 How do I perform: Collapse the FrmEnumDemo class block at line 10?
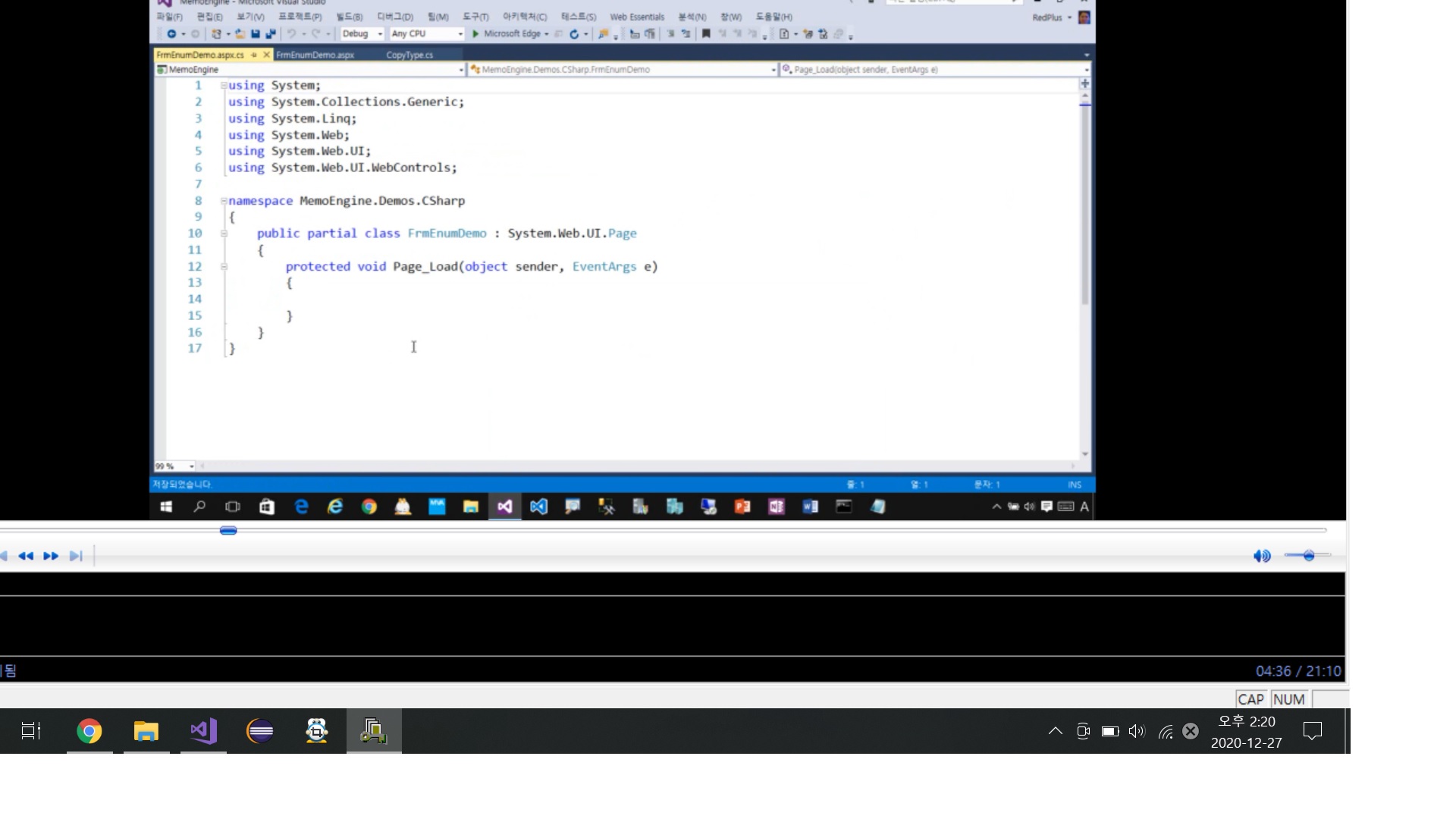coord(224,234)
